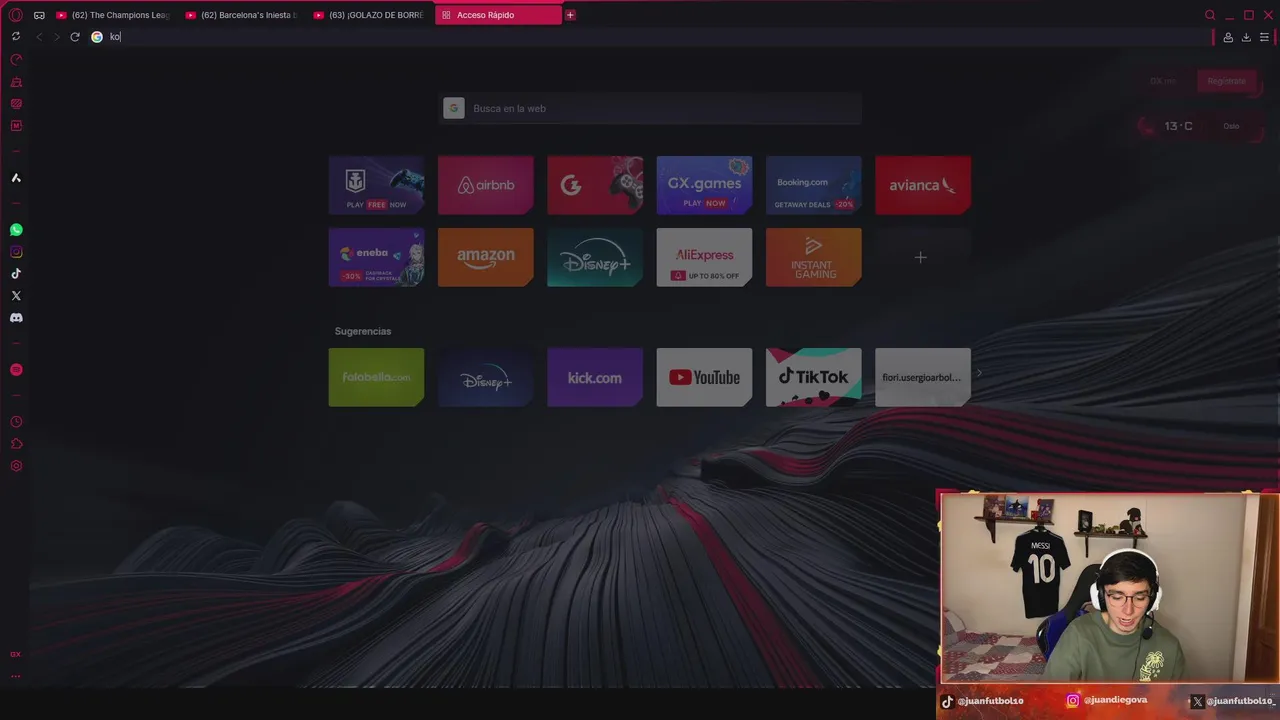Click the GX.me link
This screenshot has width=1280, height=720.
point(1162,81)
